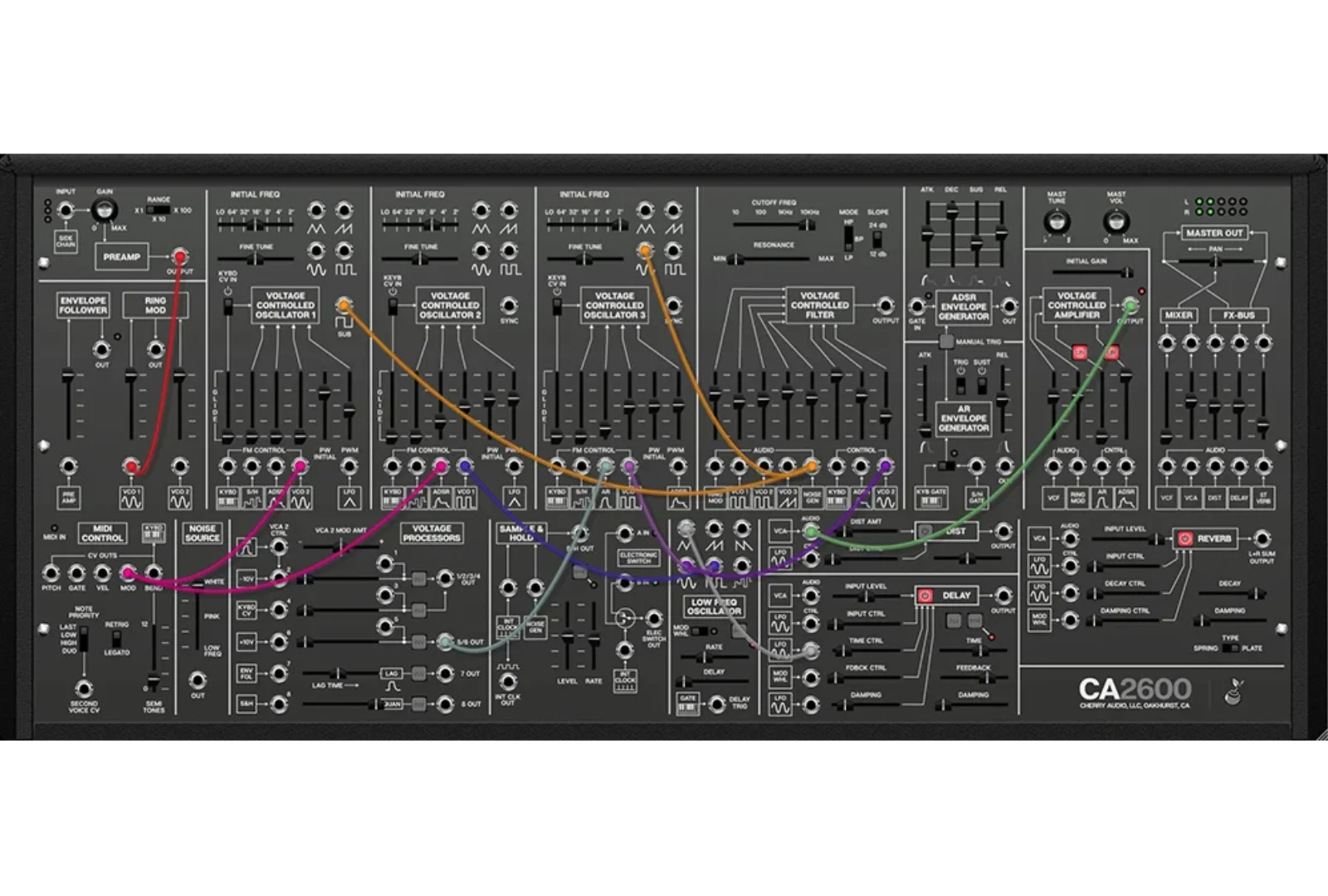1328x896 pixels.
Task: Click VCO 1 sine wave output jack
Action: 317,250
